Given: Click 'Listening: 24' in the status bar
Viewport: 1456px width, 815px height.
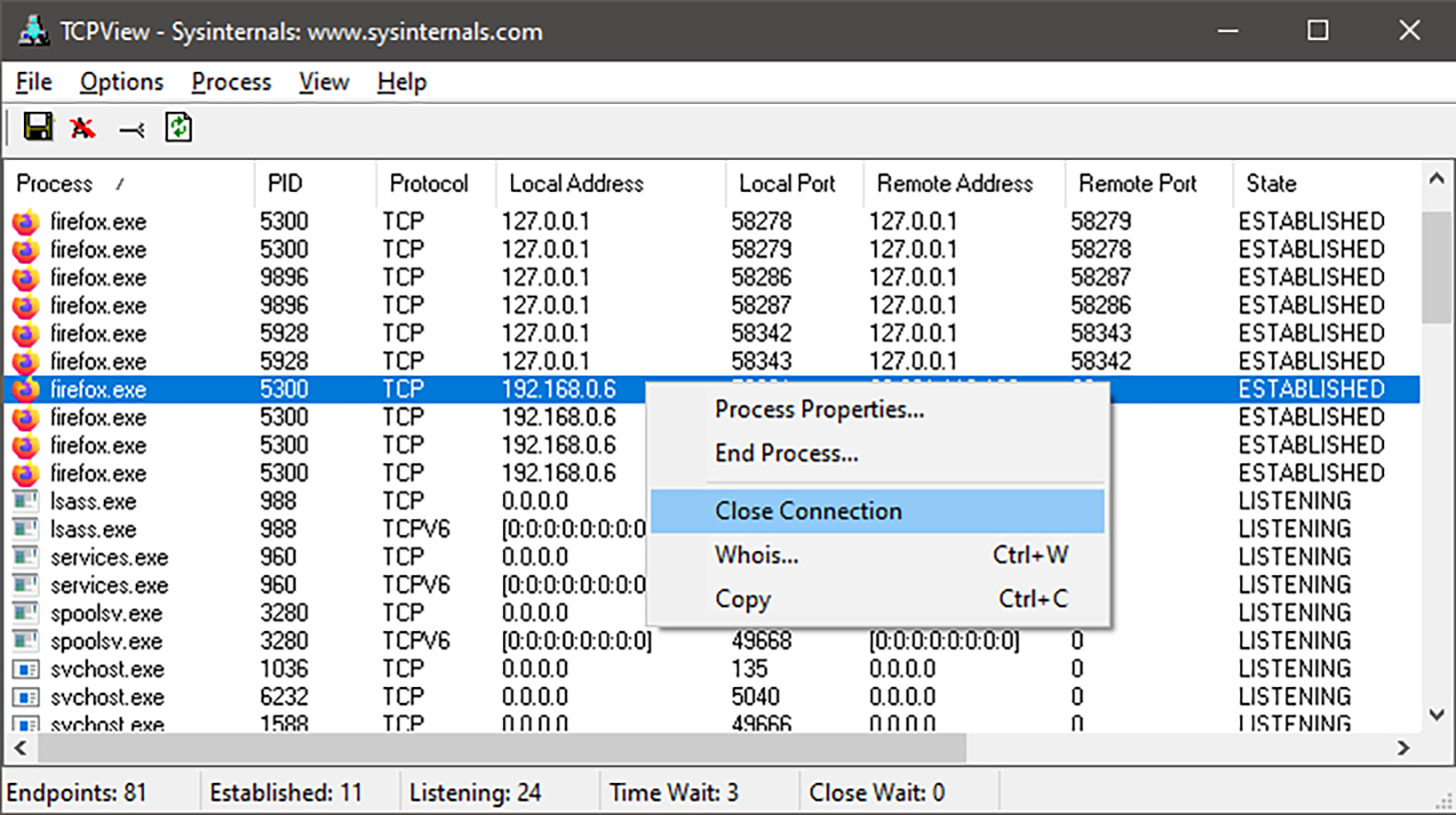Looking at the screenshot, I should 475,793.
